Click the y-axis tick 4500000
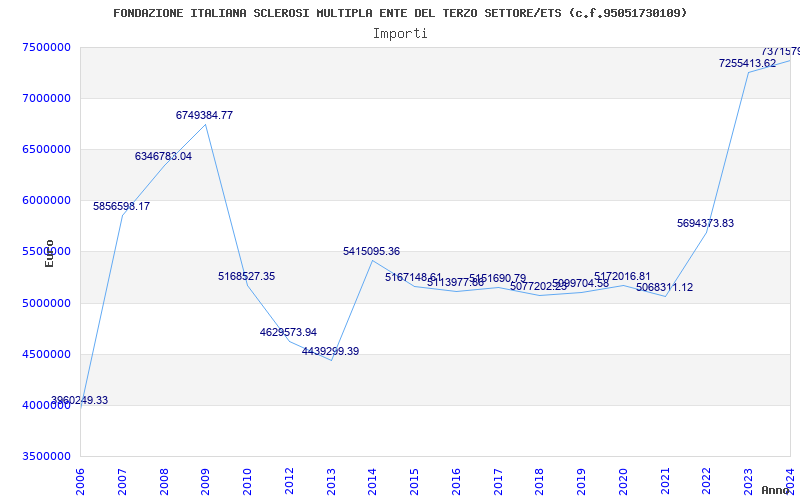Viewport: 800px width, 500px height. click(46, 355)
